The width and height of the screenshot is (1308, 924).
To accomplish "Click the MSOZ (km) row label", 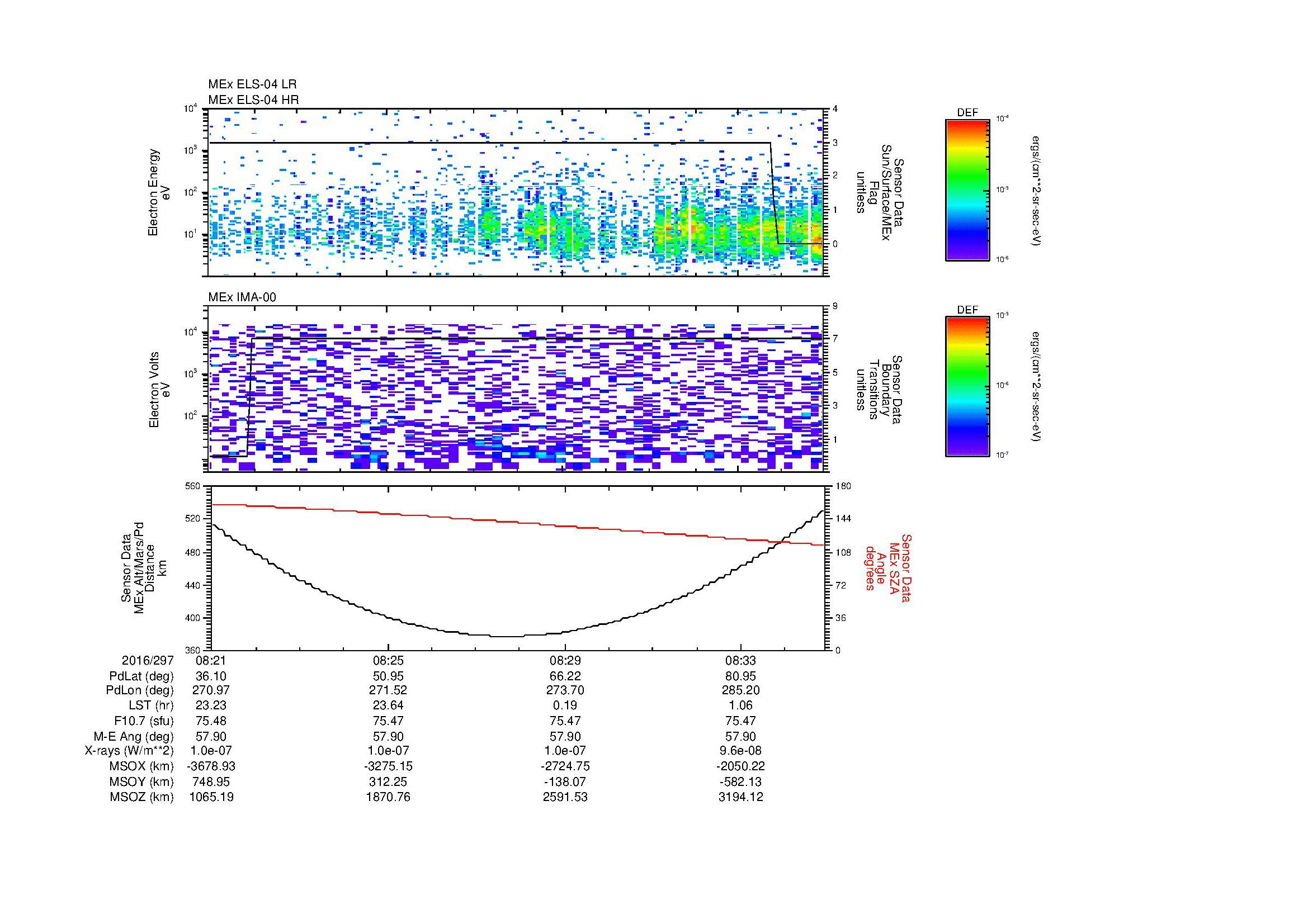I will 141,797.
